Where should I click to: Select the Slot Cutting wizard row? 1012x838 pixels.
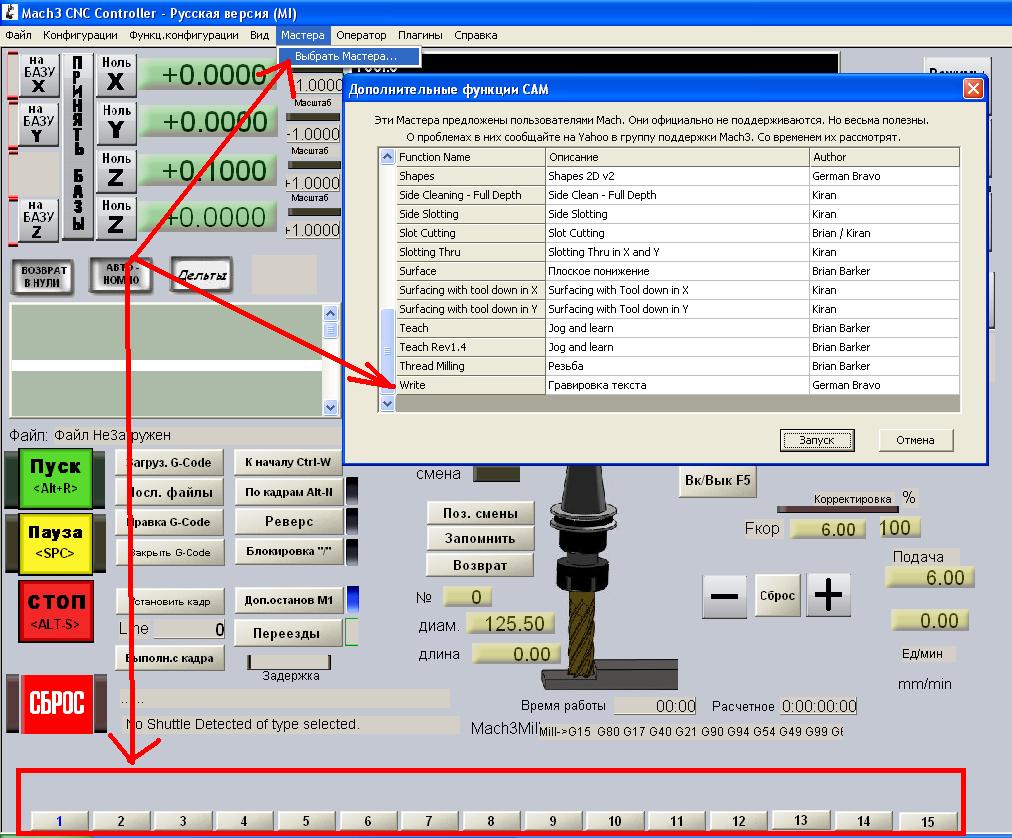(677, 233)
